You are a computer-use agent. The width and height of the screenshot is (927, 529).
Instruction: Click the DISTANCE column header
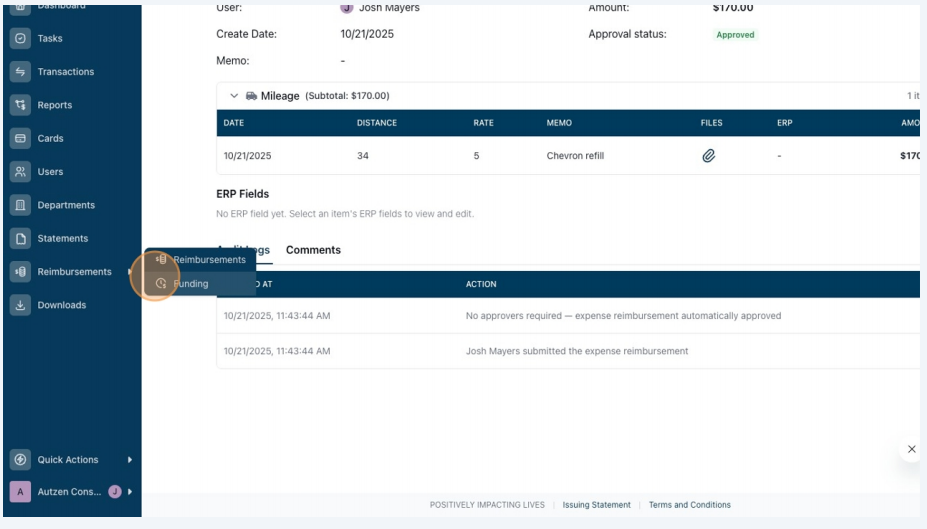pyautogui.click(x=377, y=123)
